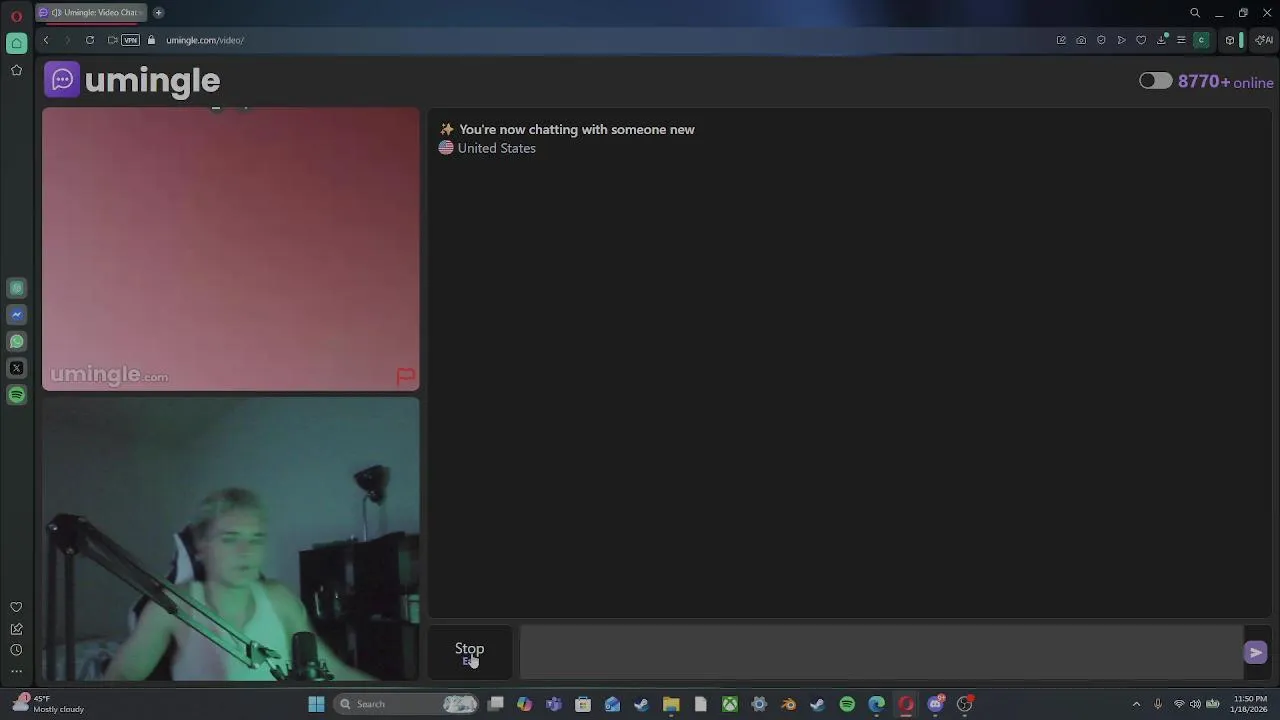Open the sidebar history clock icon
The width and height of the screenshot is (1280, 720).
pyautogui.click(x=16, y=650)
